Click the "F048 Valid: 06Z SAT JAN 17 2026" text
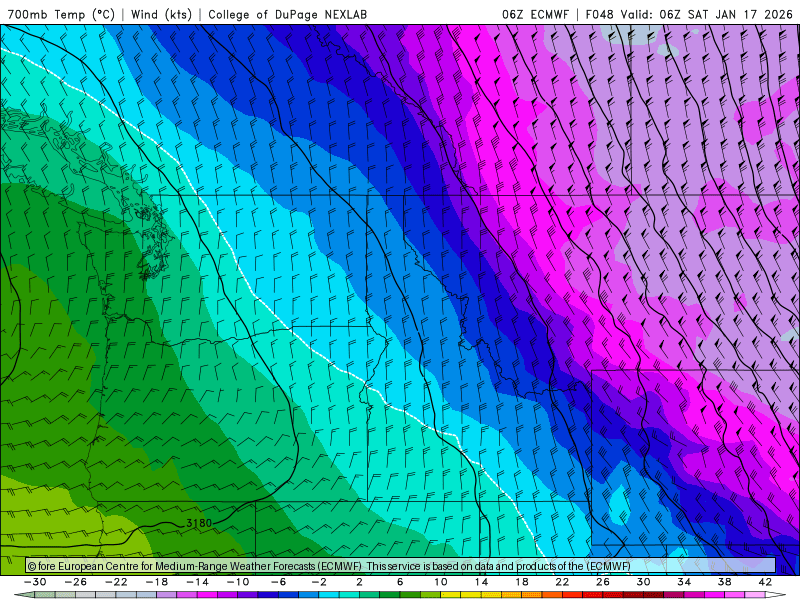The height and width of the screenshot is (600, 800). point(689,14)
